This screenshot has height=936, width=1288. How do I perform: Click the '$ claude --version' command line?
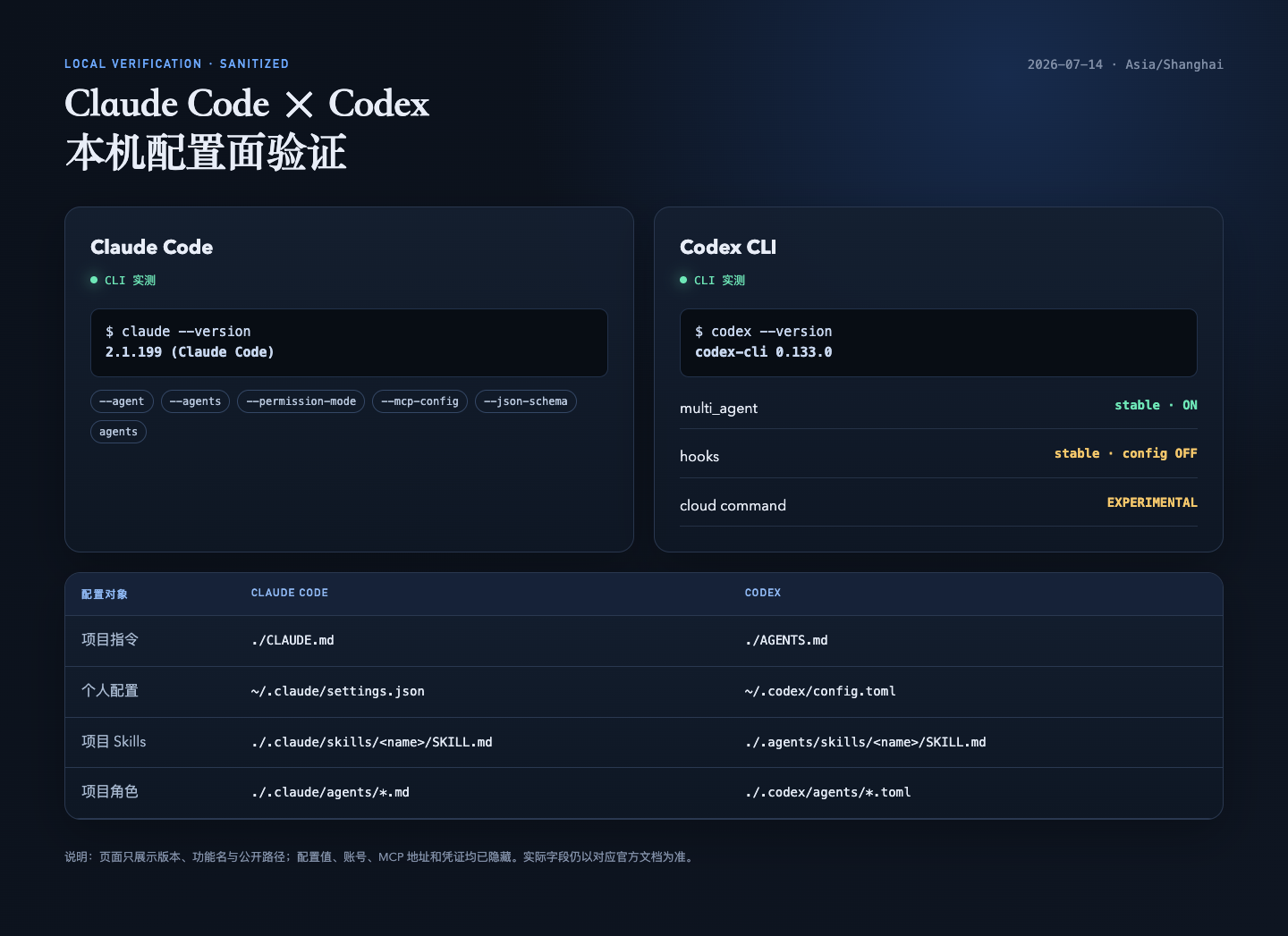[x=178, y=332]
